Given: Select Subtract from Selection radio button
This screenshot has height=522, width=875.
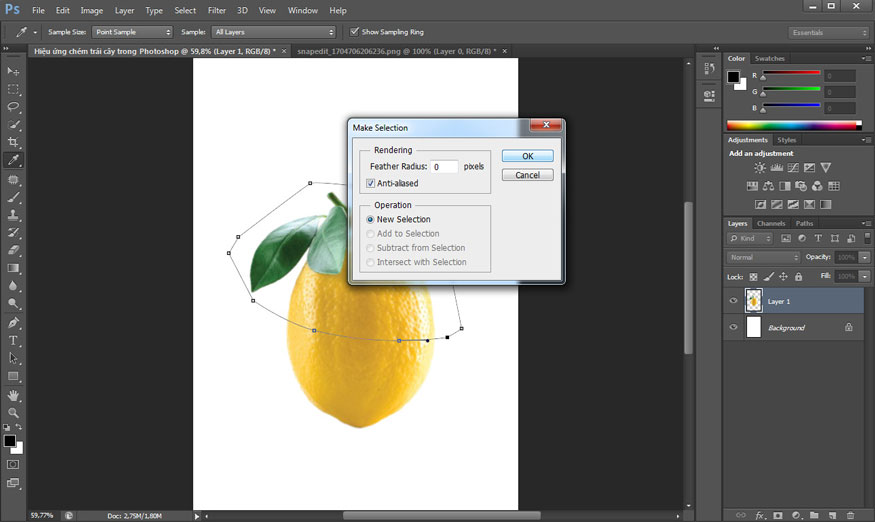Looking at the screenshot, I should pos(370,248).
